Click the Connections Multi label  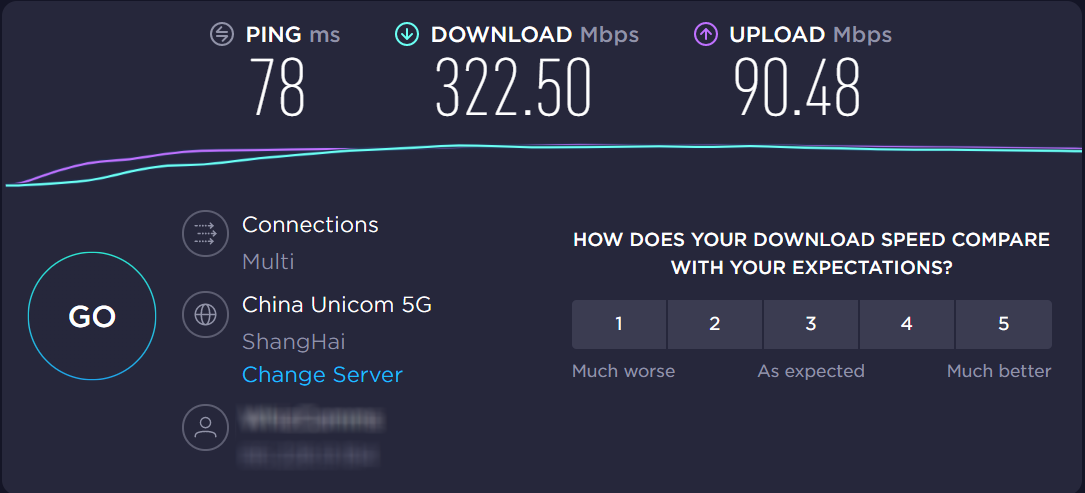[x=268, y=262]
